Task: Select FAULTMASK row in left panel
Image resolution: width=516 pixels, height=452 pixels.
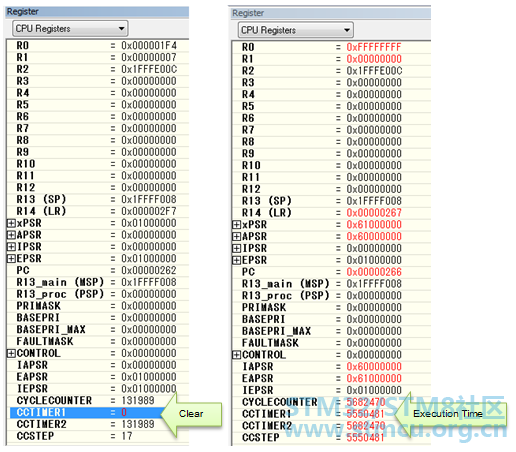Action: pyautogui.click(x=97, y=341)
